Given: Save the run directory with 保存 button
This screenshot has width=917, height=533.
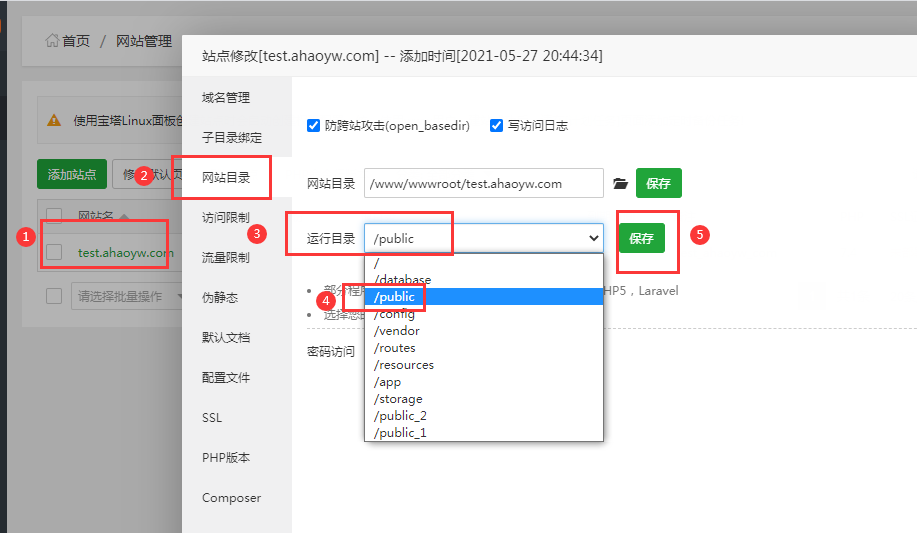Looking at the screenshot, I should [641, 239].
